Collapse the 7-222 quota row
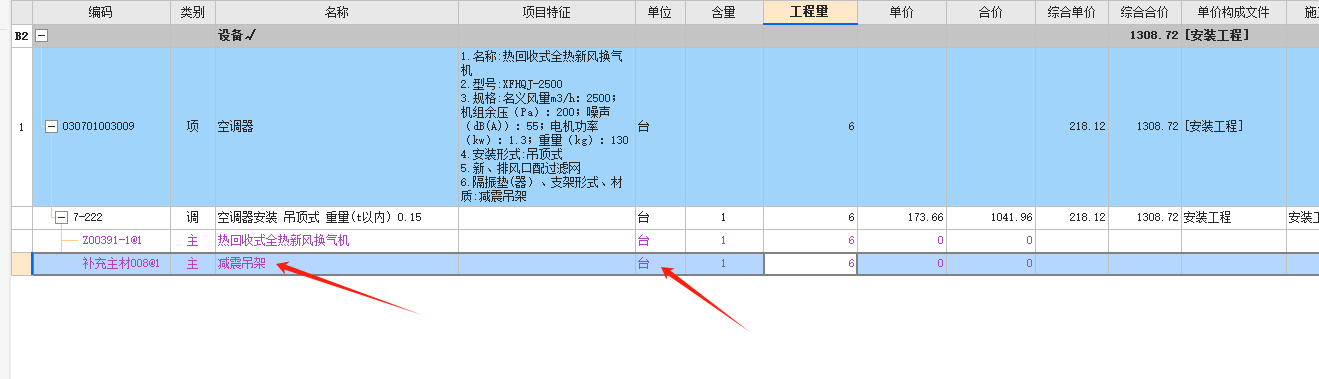This screenshot has width=1319, height=379. (x=60, y=218)
